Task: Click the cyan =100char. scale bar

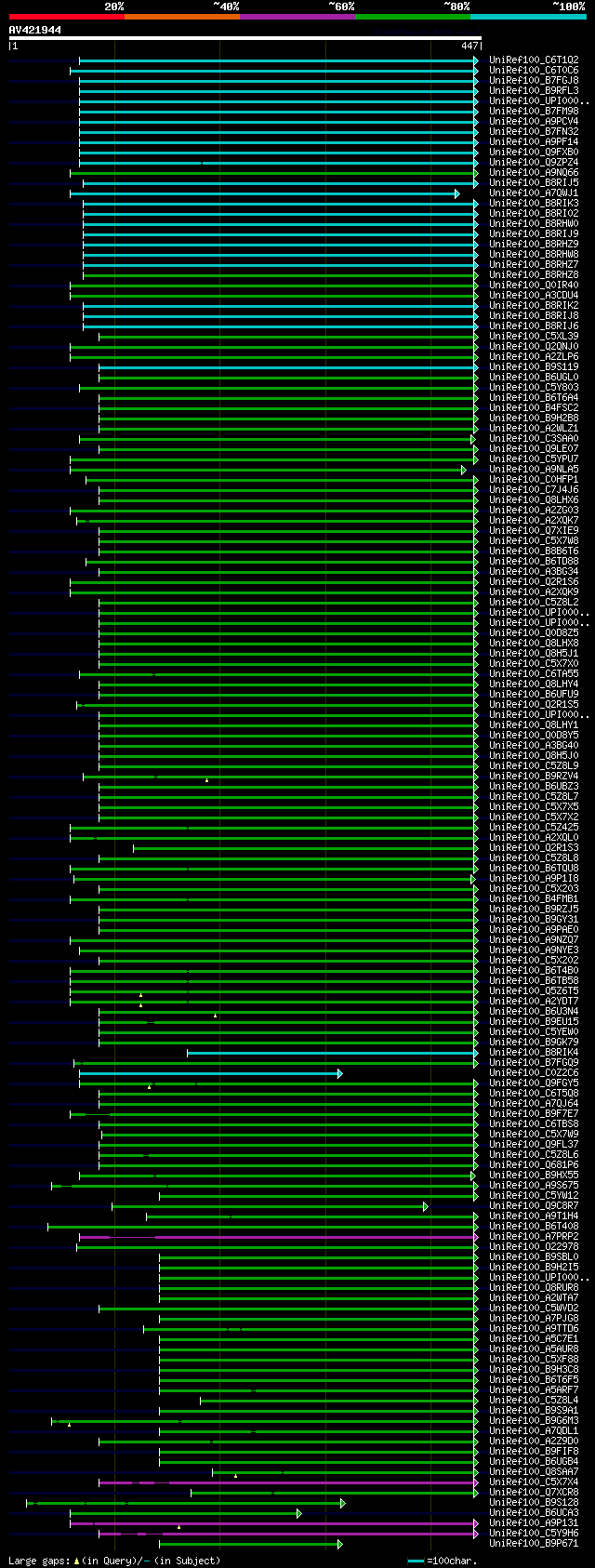Action: click(x=415, y=1561)
